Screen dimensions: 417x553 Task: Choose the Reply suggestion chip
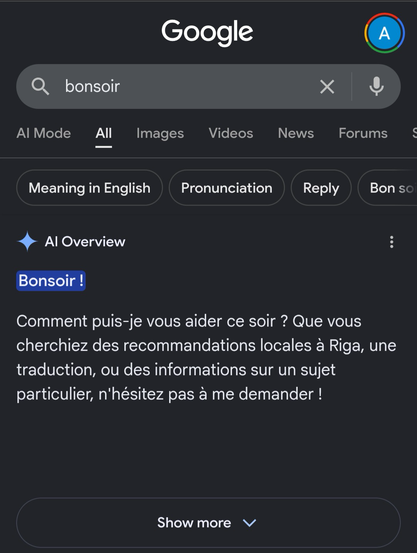tap(321, 188)
